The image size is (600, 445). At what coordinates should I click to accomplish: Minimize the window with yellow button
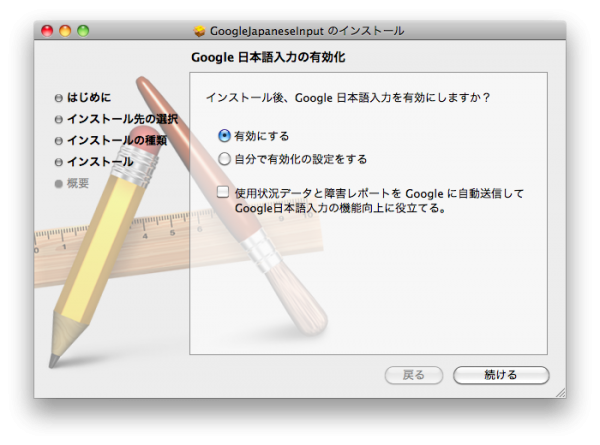(65, 31)
